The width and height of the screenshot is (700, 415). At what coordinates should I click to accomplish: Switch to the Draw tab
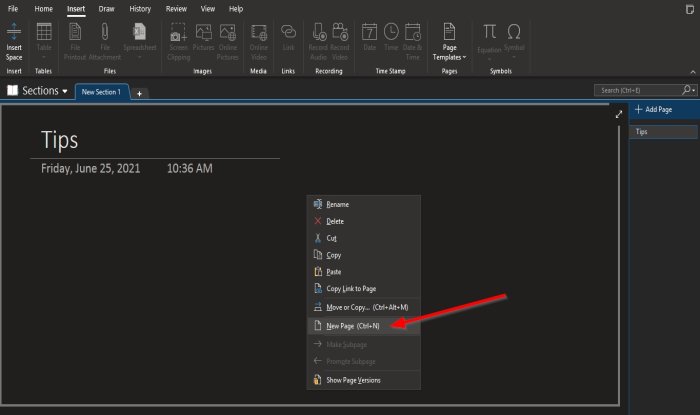(106, 8)
